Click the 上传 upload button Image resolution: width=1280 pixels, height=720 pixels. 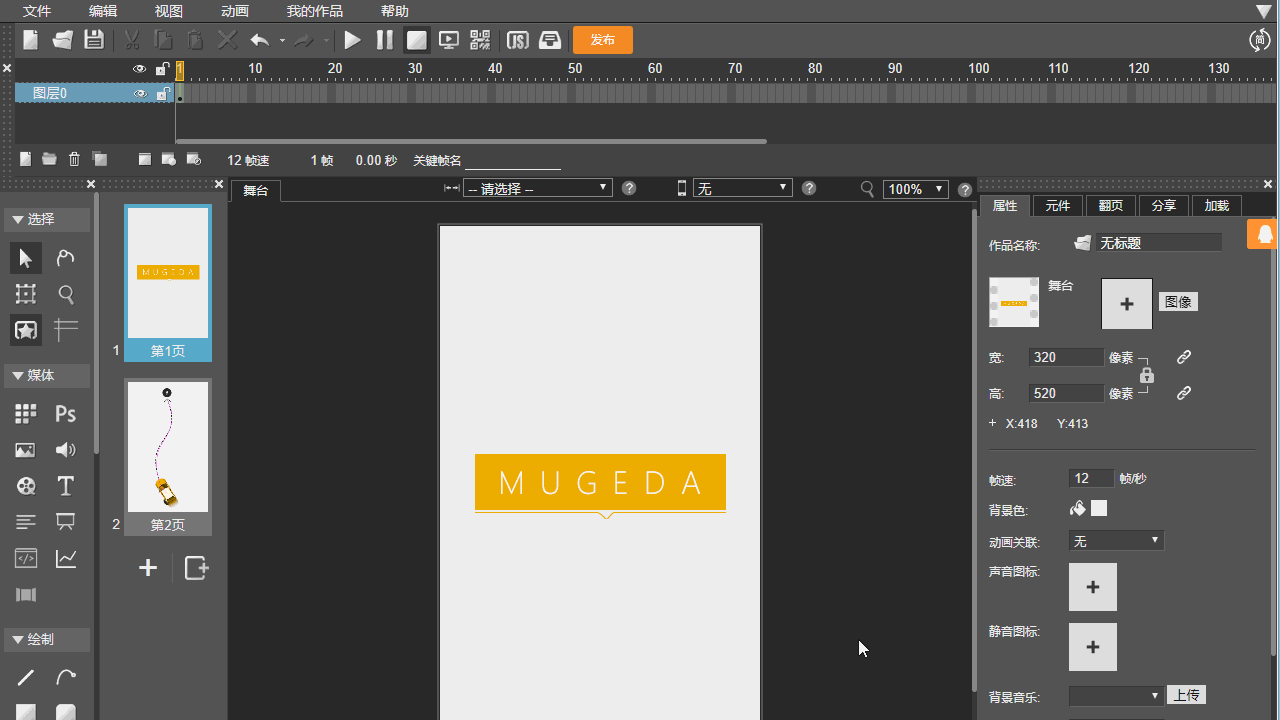(x=1186, y=696)
